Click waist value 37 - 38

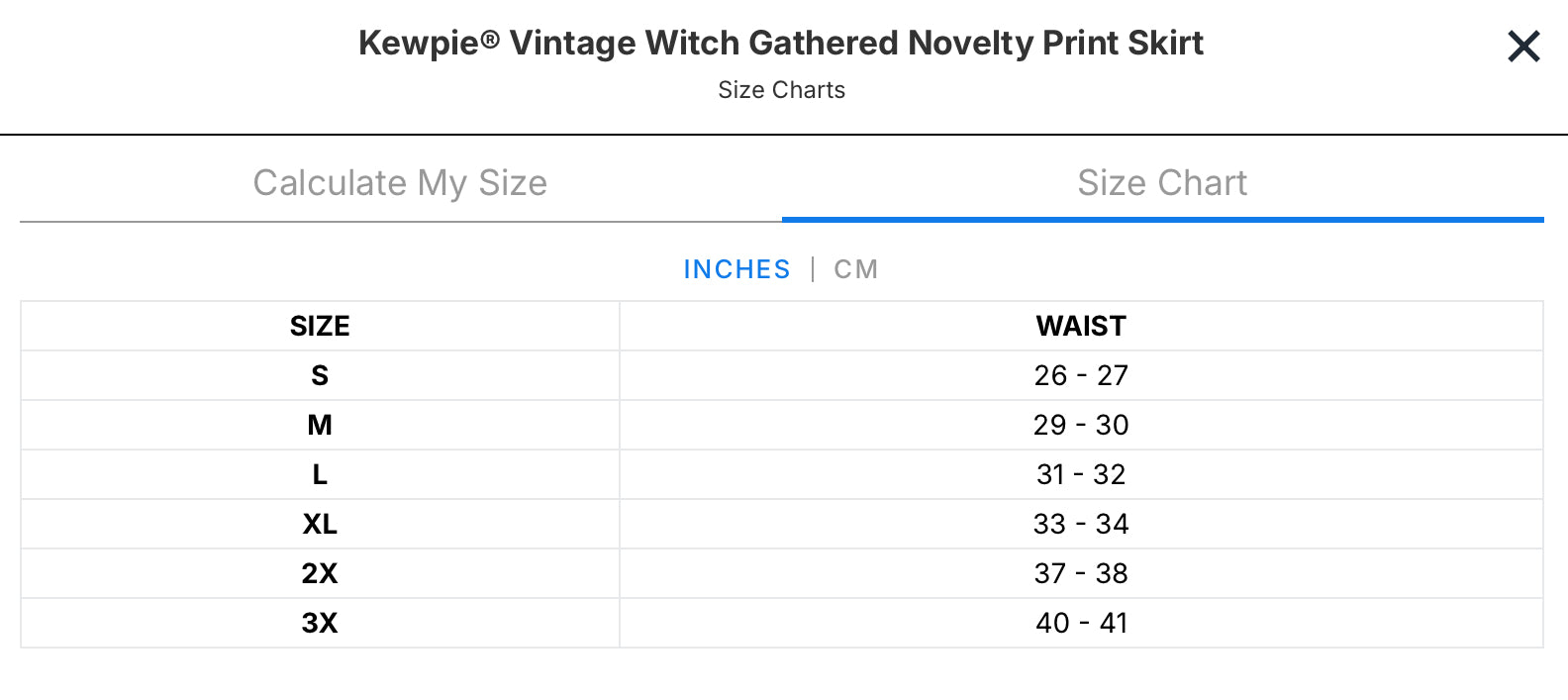[1081, 573]
